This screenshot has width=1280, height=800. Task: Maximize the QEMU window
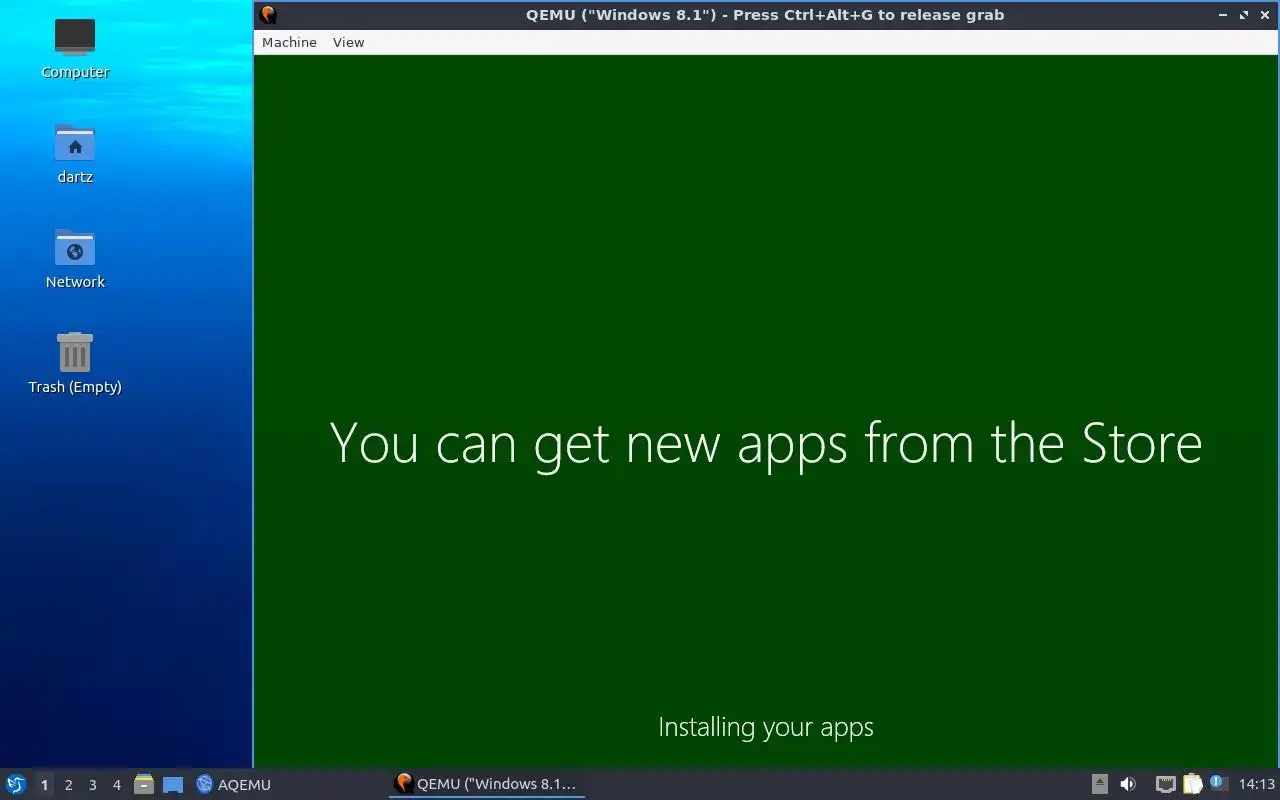(1244, 15)
